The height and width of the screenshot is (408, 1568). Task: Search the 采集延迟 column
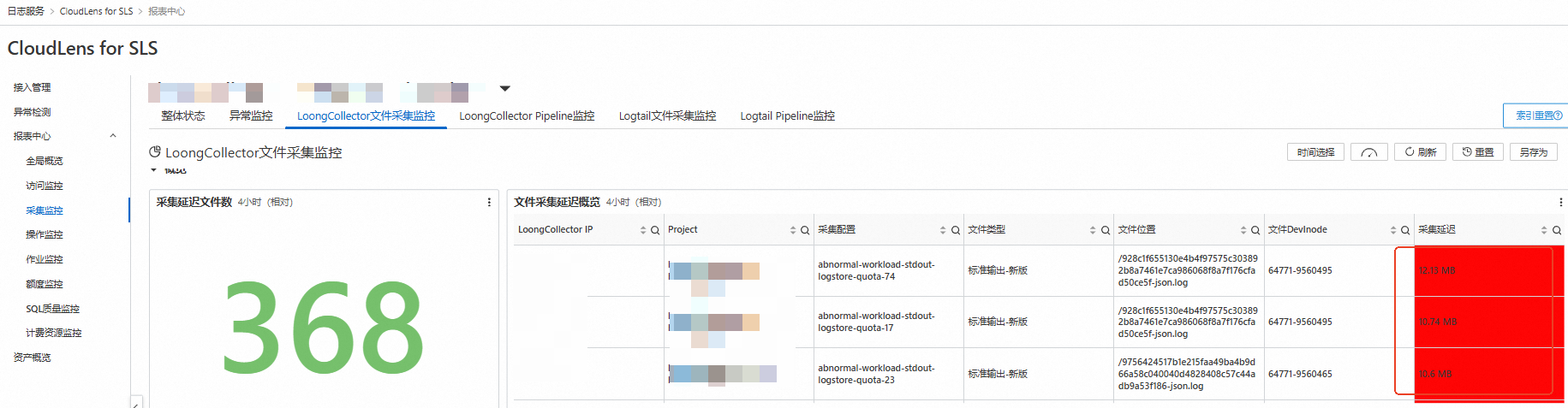coord(1557,230)
